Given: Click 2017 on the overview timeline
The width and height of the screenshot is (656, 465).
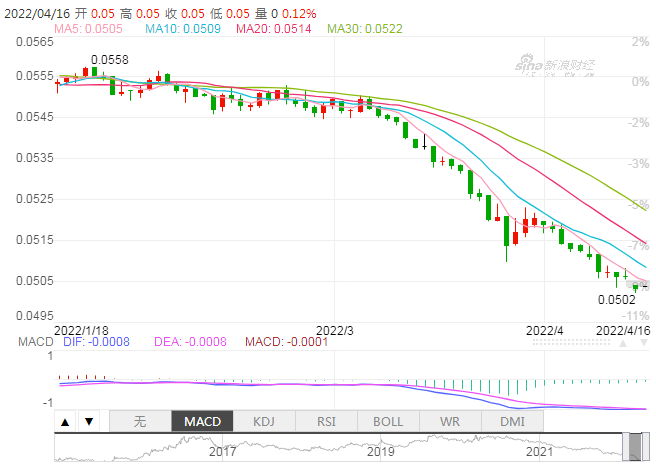Looking at the screenshot, I should [x=224, y=452].
